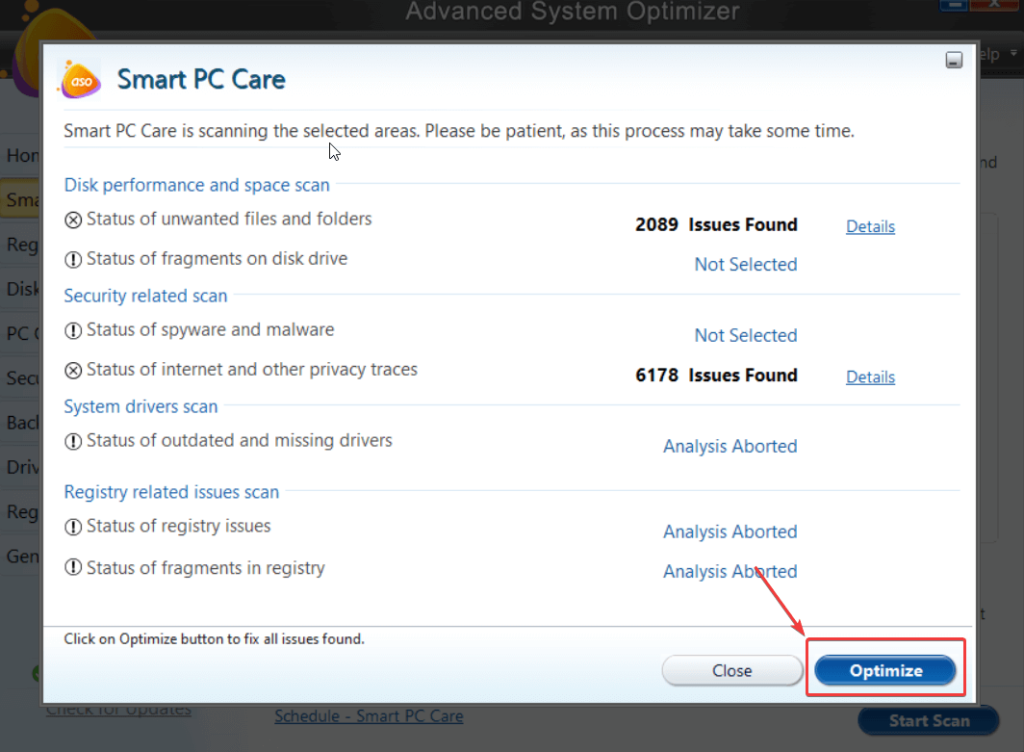This screenshot has height=752, width=1024.
Task: Click warning icon beside fragments in registry
Action: (73, 569)
